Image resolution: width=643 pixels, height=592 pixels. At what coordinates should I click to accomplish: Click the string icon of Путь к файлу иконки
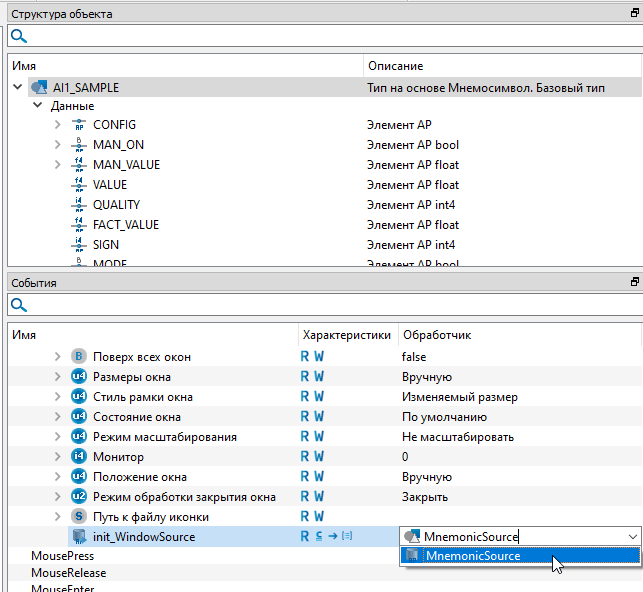tap(79, 517)
